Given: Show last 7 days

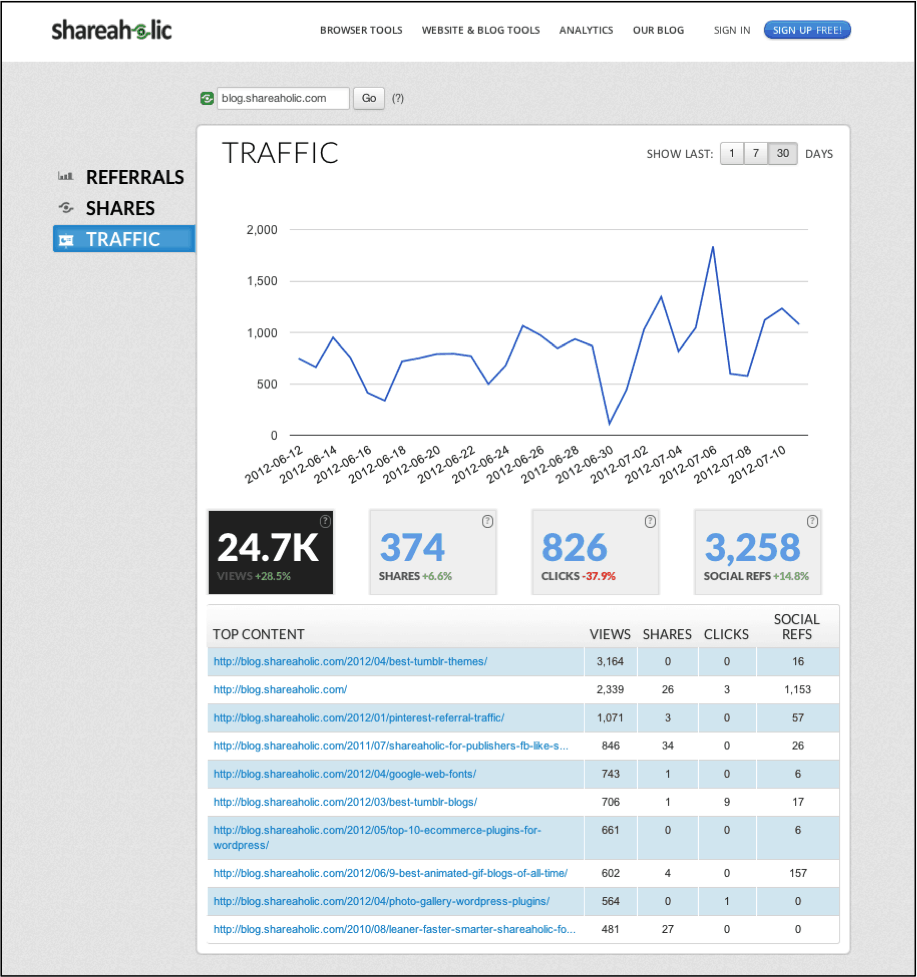Looking at the screenshot, I should pos(756,153).
